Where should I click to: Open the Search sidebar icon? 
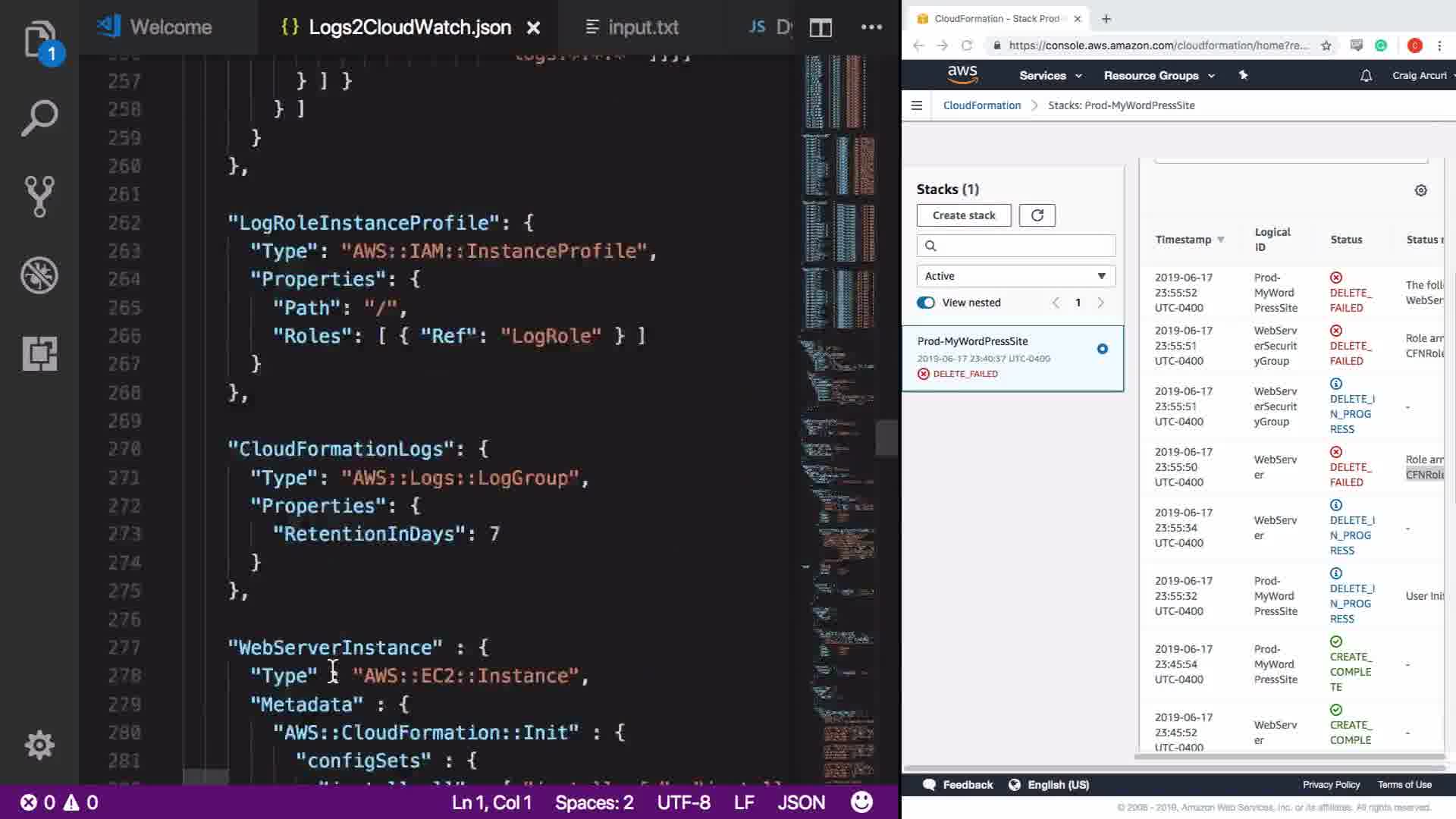tap(39, 118)
